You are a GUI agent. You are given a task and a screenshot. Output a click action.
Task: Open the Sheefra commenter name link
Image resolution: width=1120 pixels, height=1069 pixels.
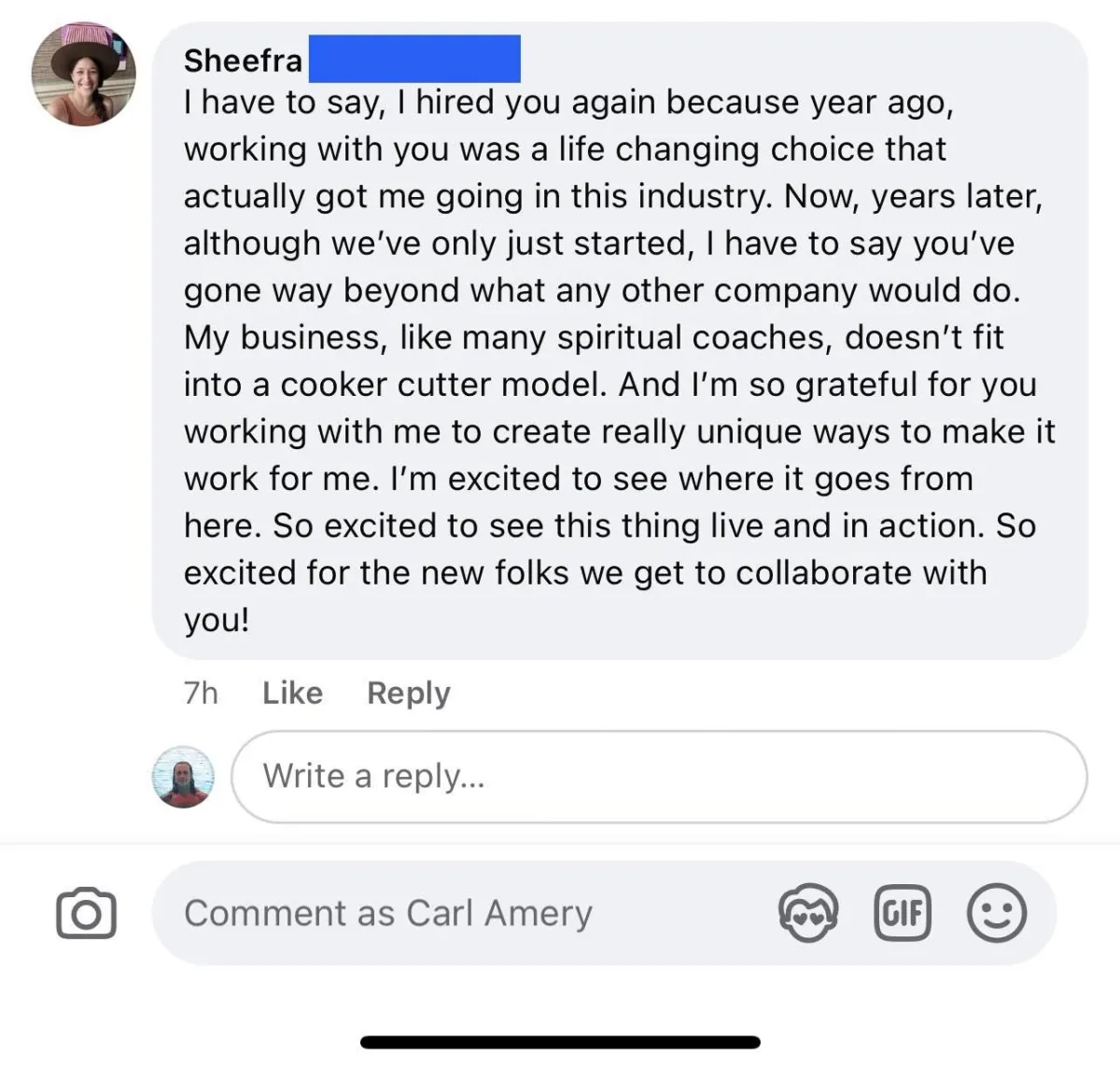coord(243,61)
